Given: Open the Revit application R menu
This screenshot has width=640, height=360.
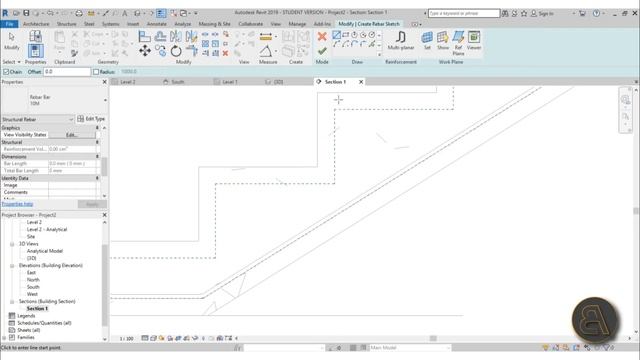Looking at the screenshot, I should coord(5,13).
